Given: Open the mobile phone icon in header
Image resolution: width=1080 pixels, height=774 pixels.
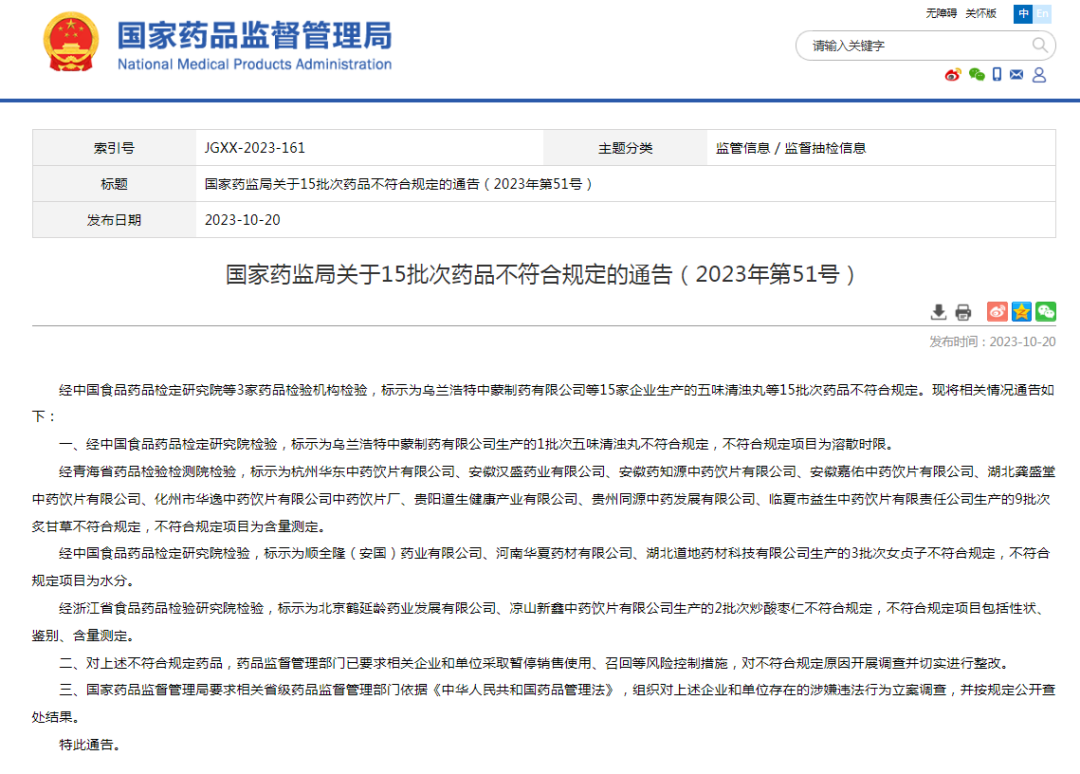Looking at the screenshot, I should [997, 74].
